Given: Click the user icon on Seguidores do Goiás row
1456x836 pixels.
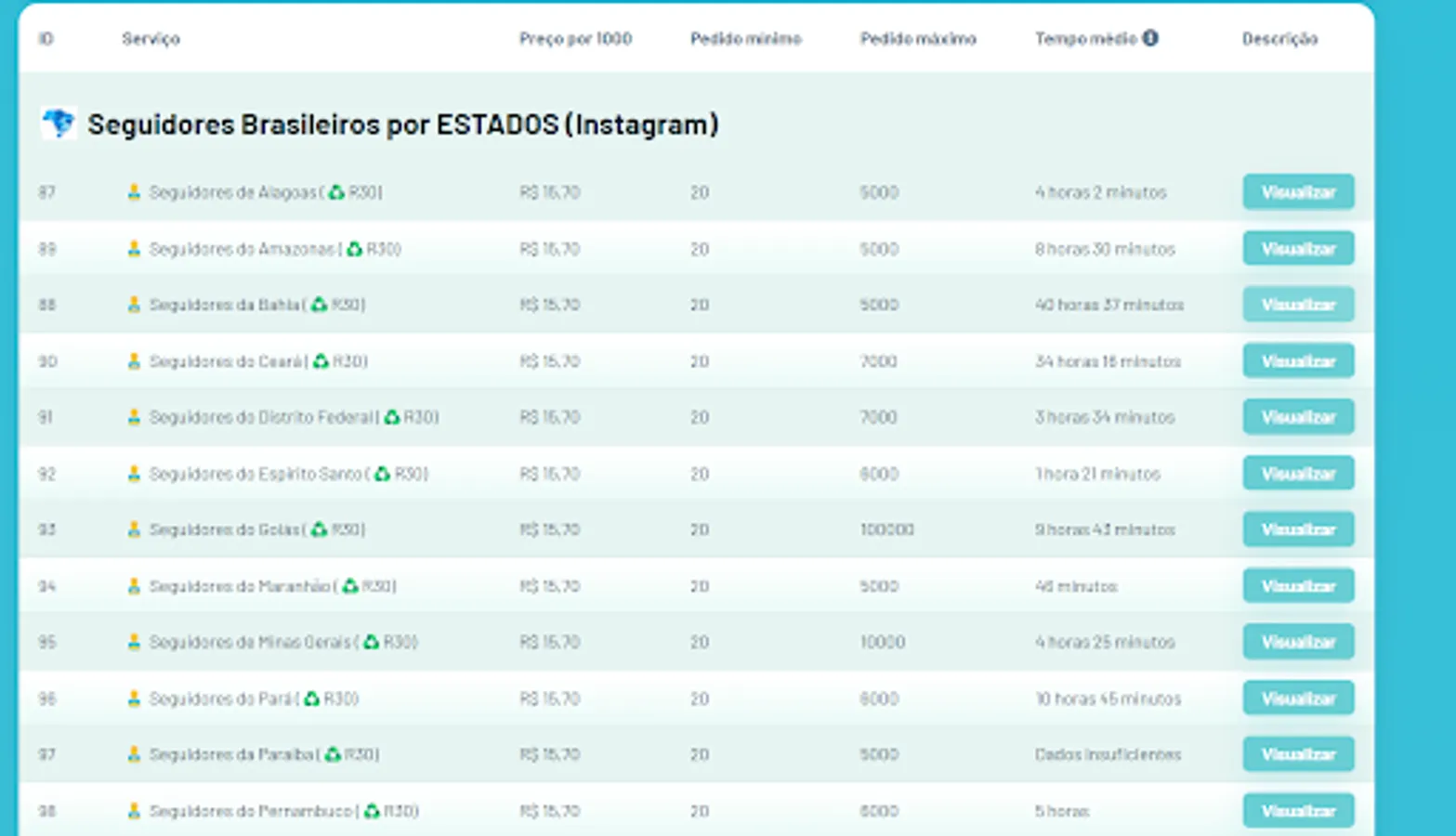Looking at the screenshot, I should (x=134, y=529).
